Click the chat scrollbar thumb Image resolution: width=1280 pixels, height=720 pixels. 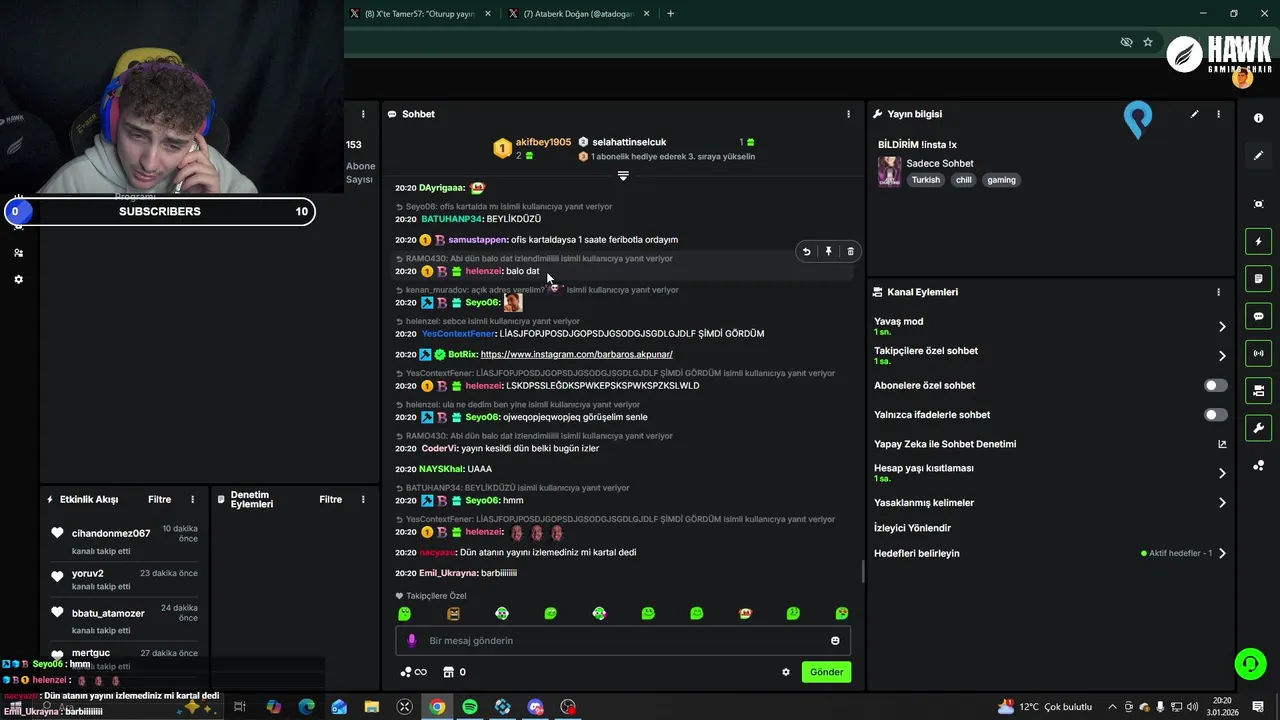pos(864,572)
